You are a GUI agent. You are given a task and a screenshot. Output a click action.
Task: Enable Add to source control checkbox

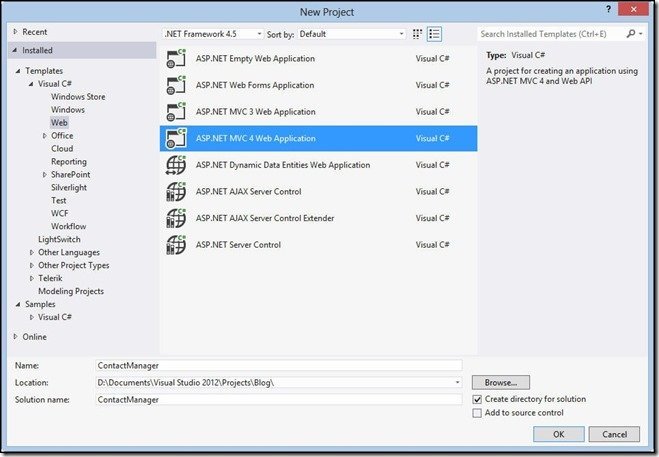[477, 413]
